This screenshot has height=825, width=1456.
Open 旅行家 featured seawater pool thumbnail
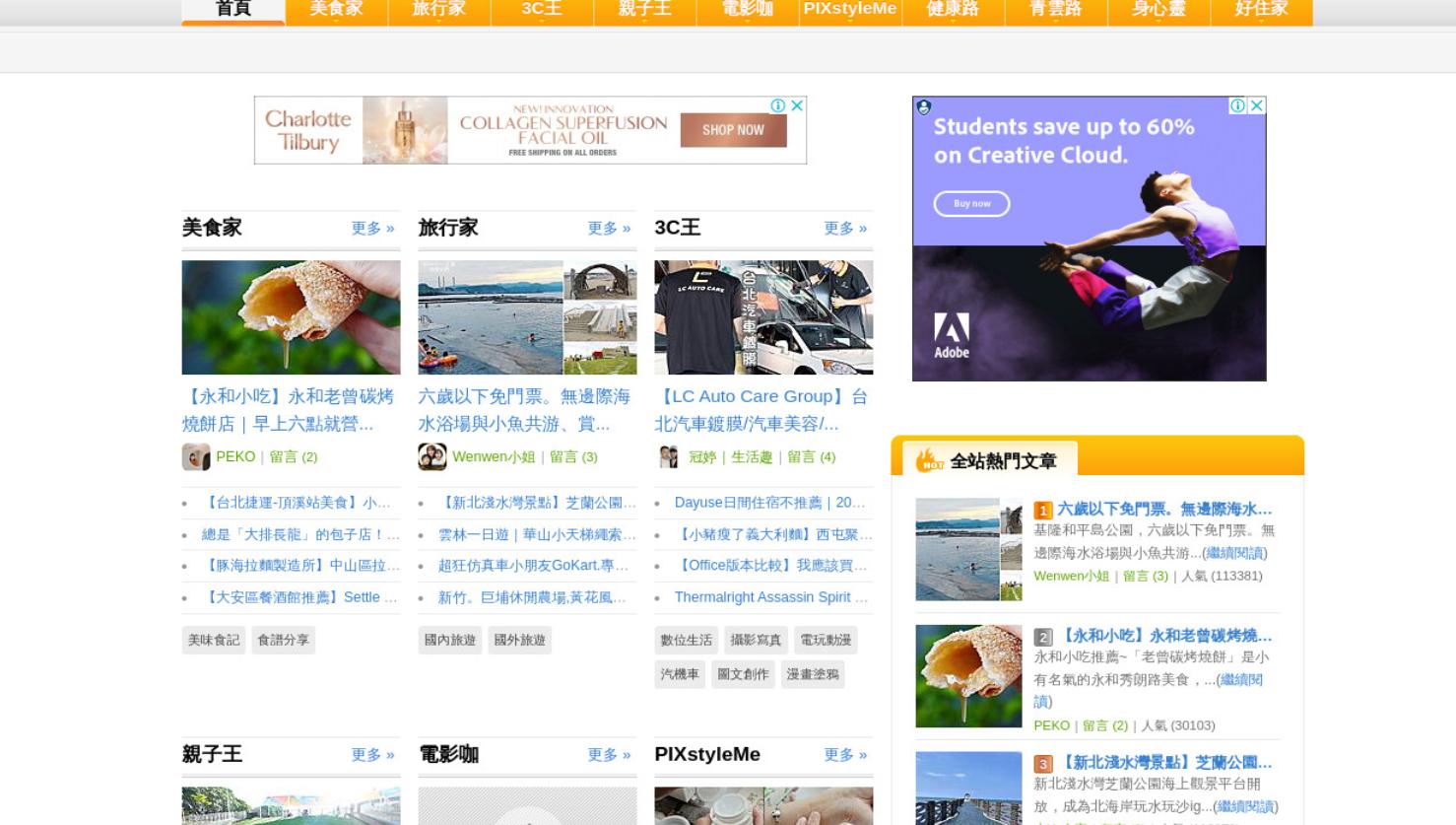(527, 317)
